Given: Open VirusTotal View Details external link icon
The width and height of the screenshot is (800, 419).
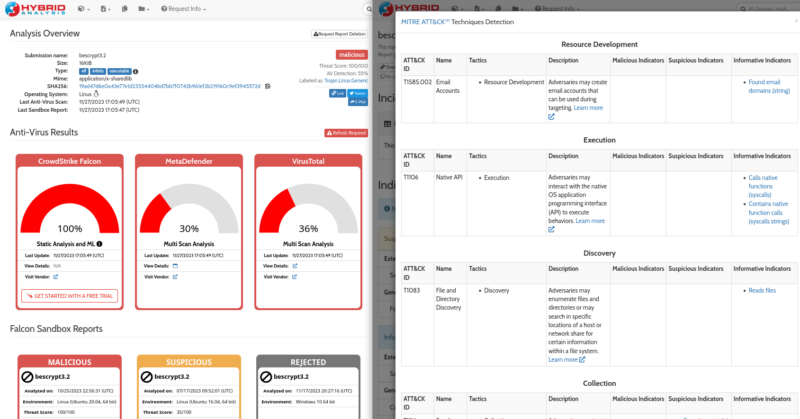Looking at the screenshot, I should pyautogui.click(x=295, y=266).
